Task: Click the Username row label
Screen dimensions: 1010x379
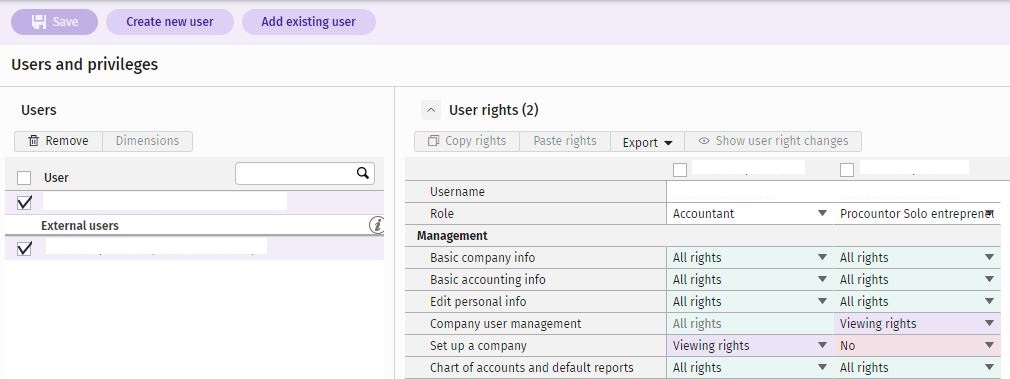Action: pyautogui.click(x=457, y=191)
